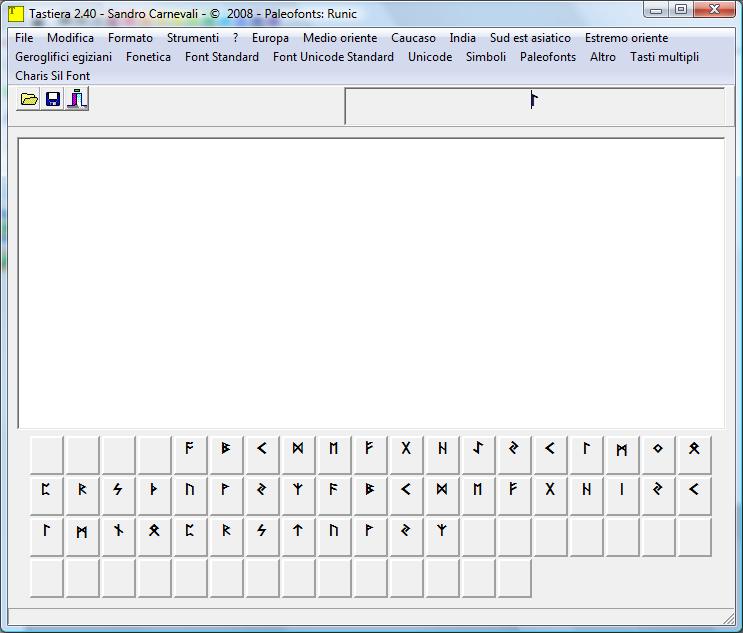
Task: Click the Eihwaz (ᛇ) rune key
Action: coord(478,455)
